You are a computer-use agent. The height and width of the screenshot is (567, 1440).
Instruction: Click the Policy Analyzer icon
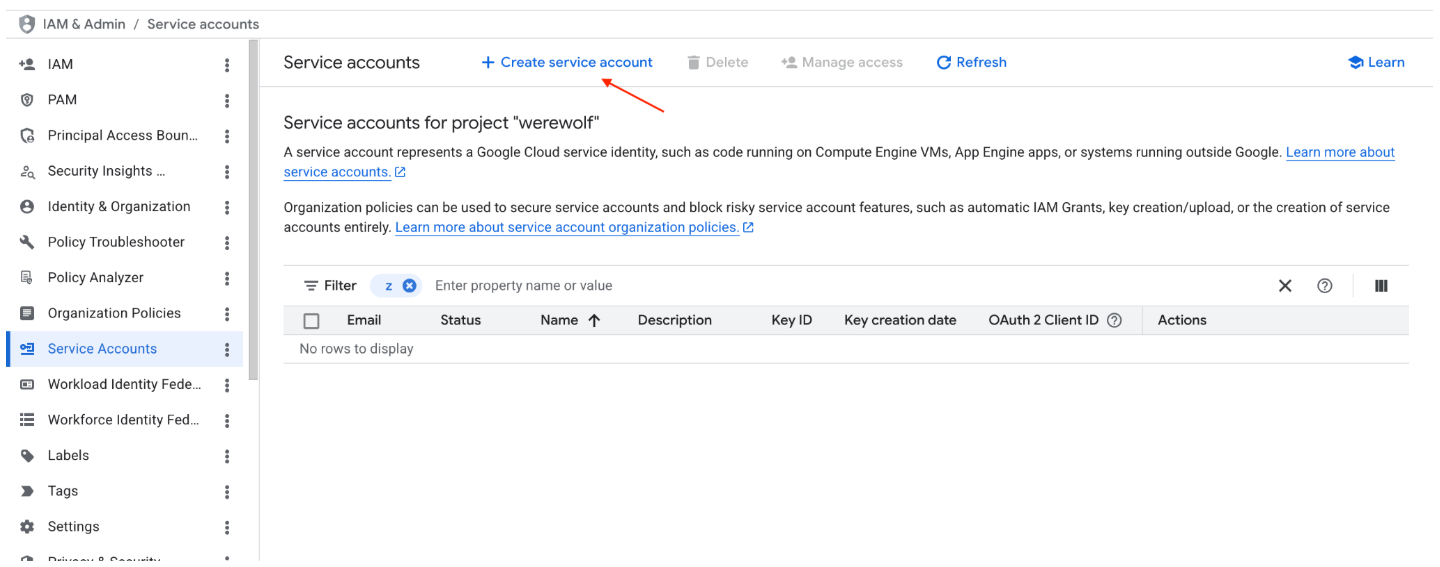(x=27, y=278)
